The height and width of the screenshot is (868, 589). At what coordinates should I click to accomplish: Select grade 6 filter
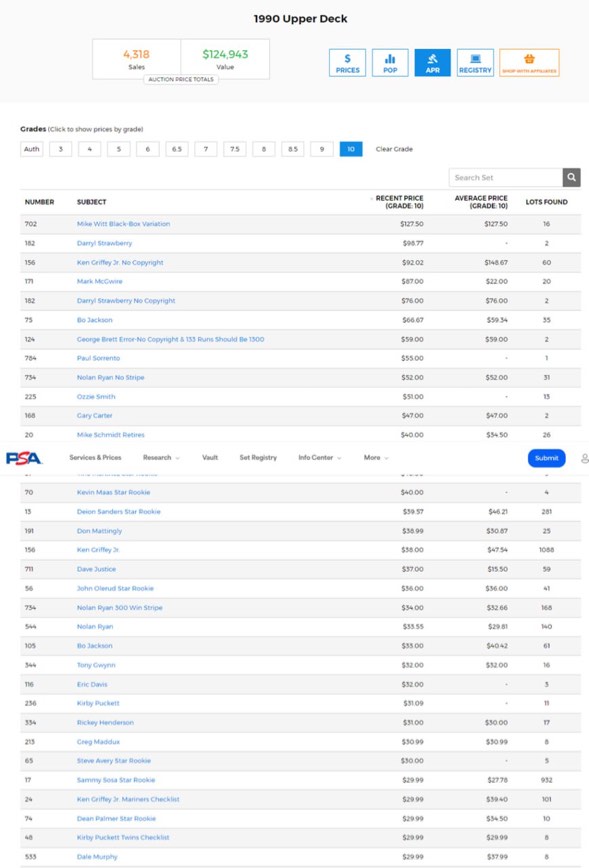tap(148, 149)
